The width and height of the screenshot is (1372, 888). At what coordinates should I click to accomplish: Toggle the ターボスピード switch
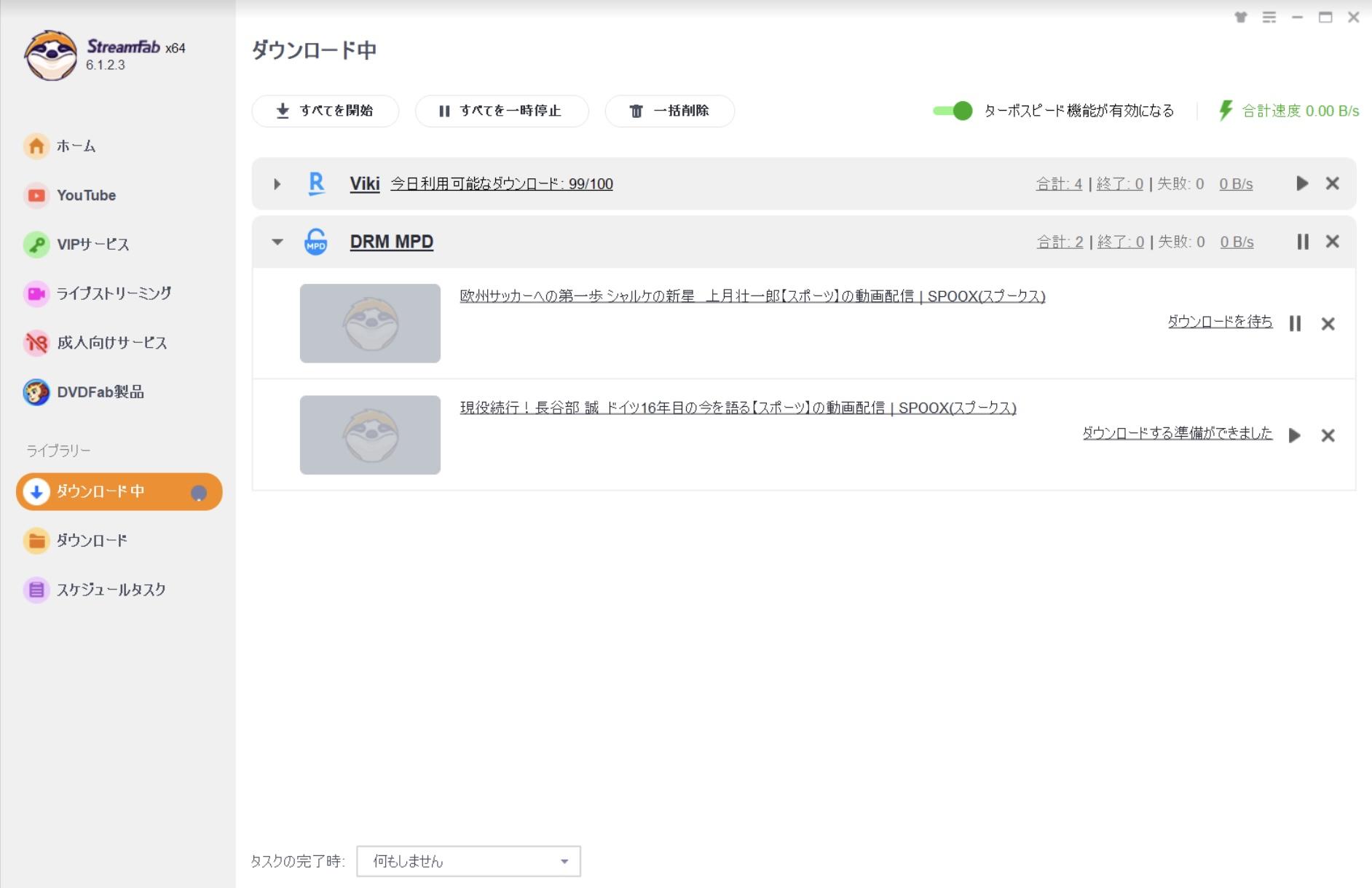click(x=953, y=111)
